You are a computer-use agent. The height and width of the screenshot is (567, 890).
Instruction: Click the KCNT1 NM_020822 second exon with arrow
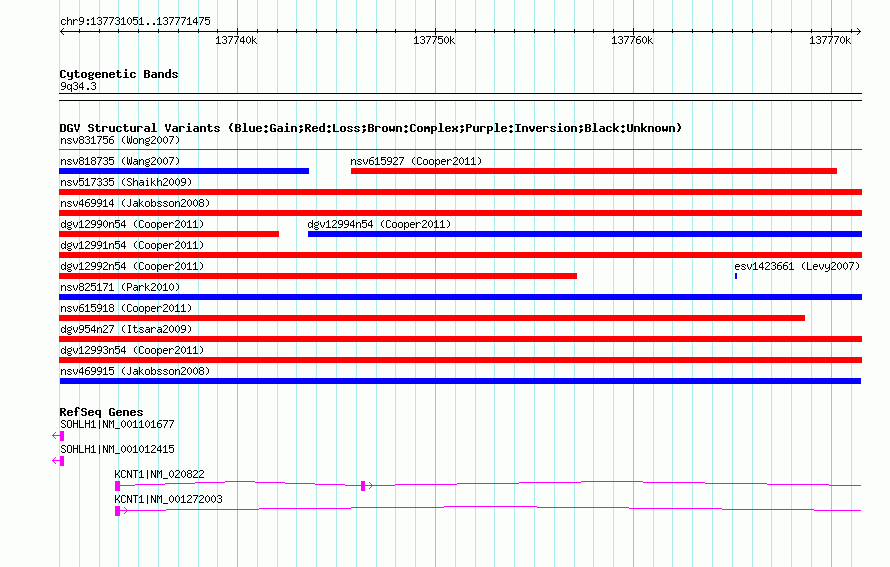point(367,486)
